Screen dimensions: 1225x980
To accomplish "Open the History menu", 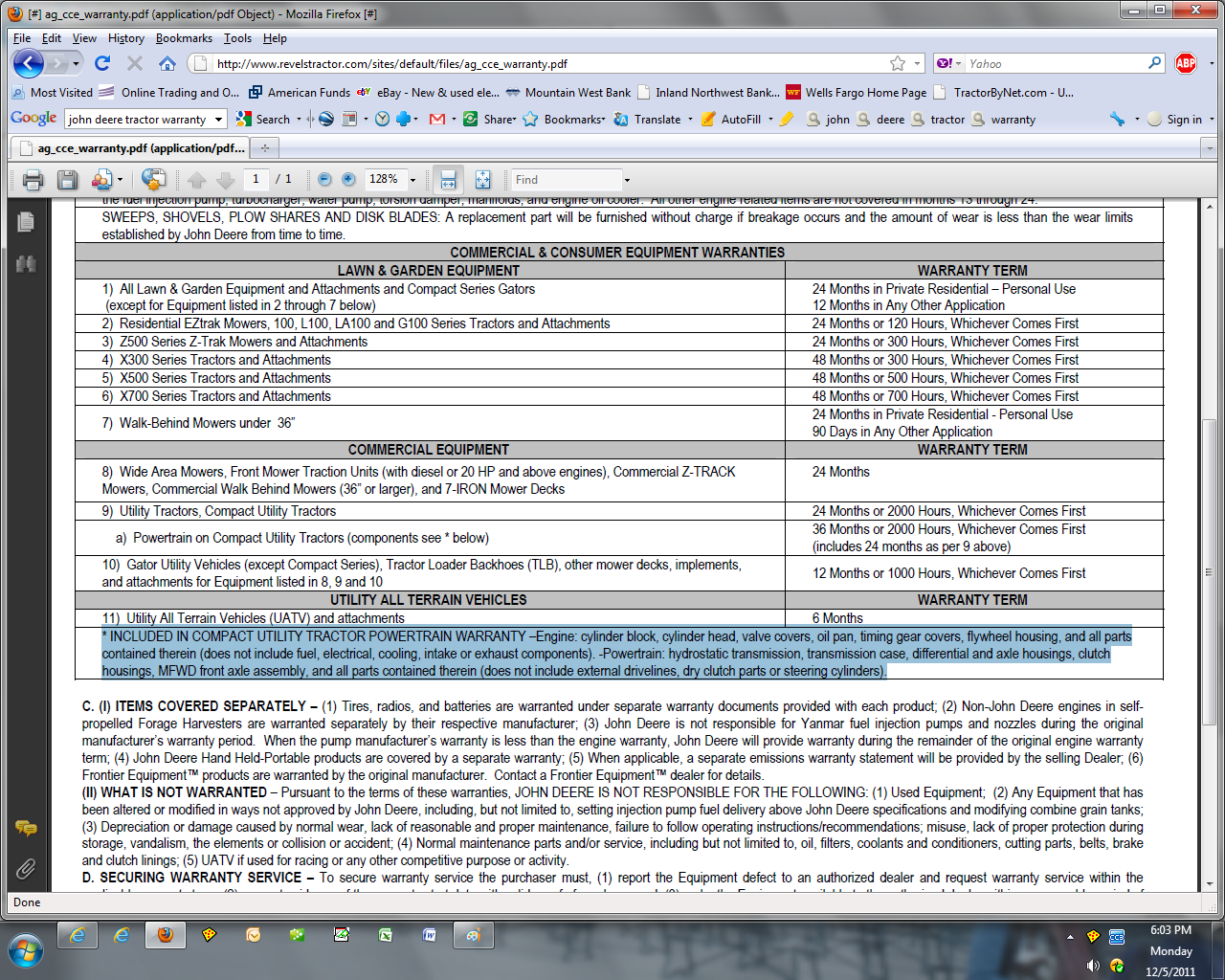I will (x=125, y=38).
